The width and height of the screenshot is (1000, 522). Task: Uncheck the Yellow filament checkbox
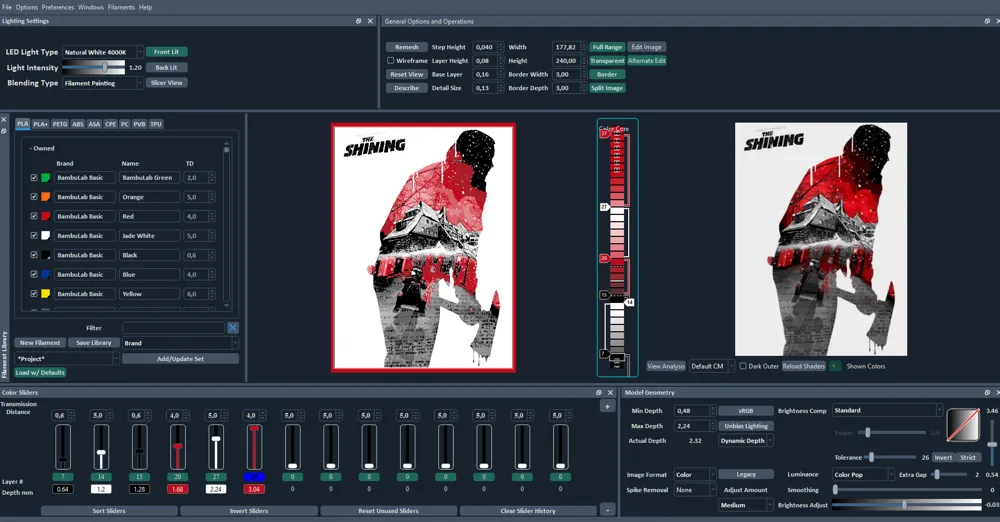coord(34,294)
